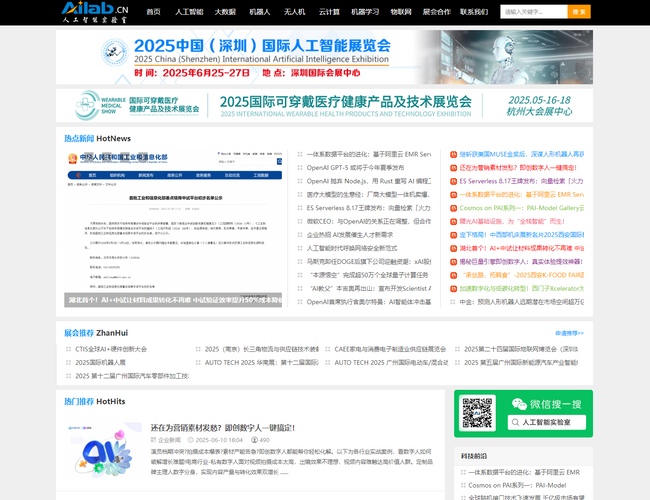Click the WeChat search icon

(x=519, y=405)
